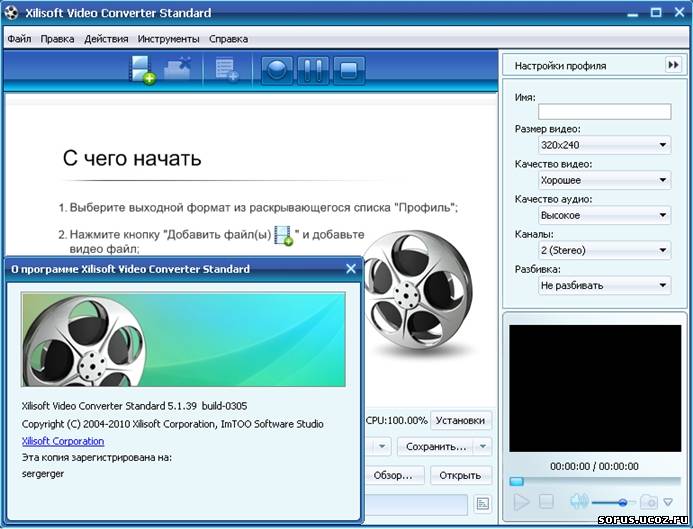Click the Сохранить... button

436,447
